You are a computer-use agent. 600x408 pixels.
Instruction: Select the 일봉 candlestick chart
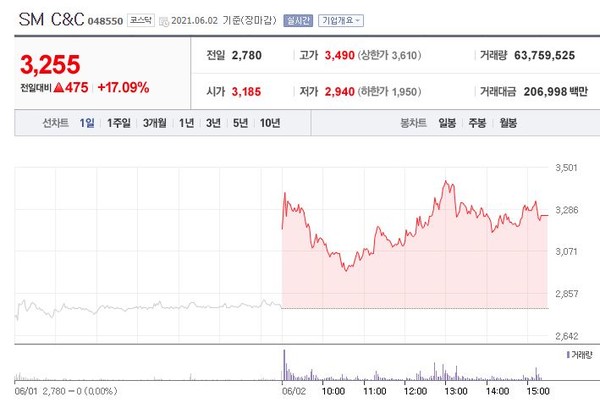tap(446, 123)
